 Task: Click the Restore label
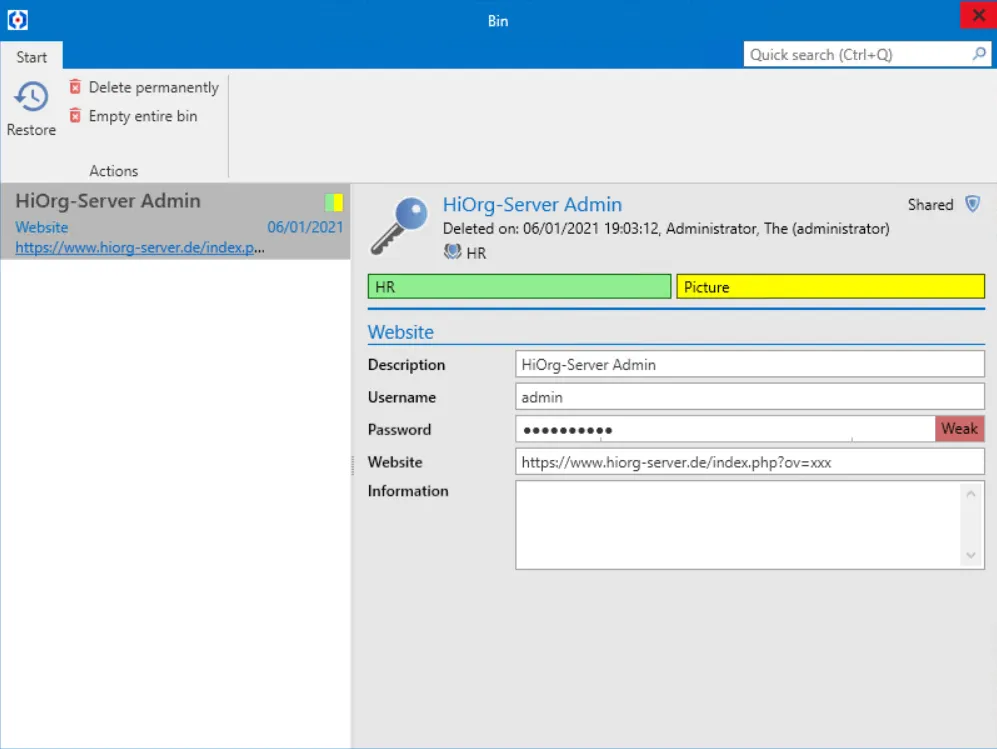31,130
